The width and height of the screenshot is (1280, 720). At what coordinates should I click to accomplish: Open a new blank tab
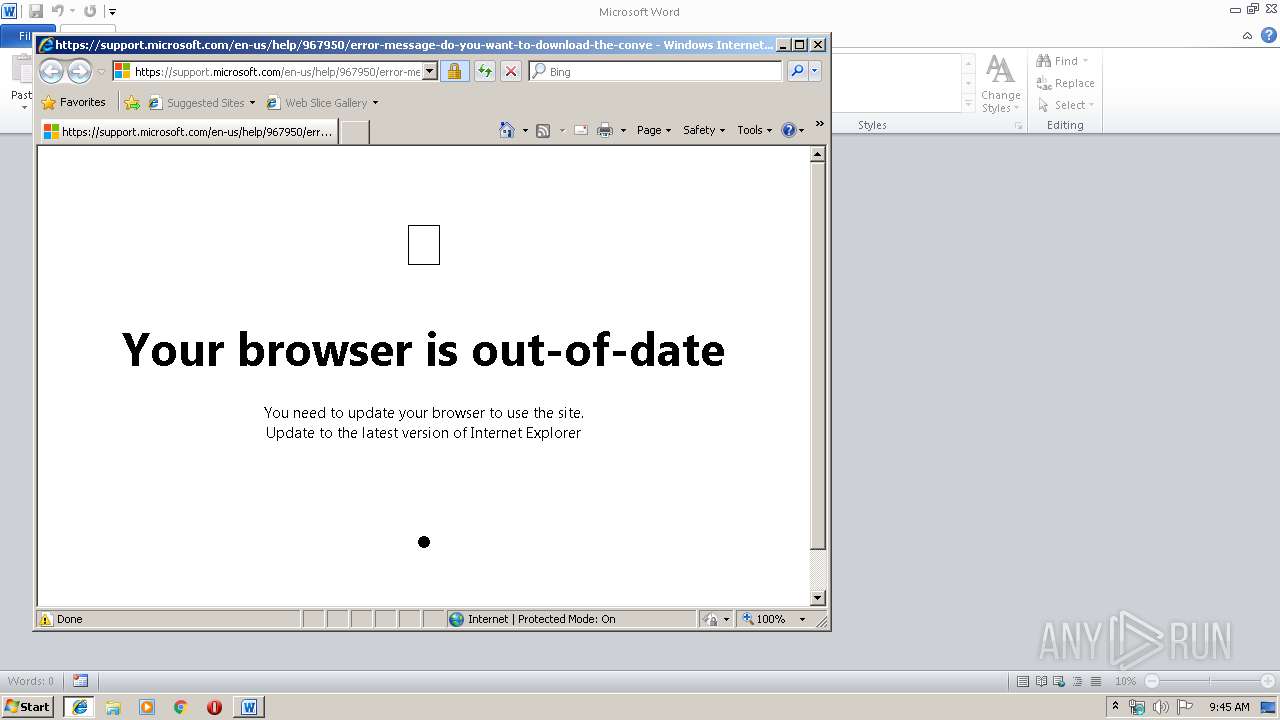pyautogui.click(x=355, y=132)
